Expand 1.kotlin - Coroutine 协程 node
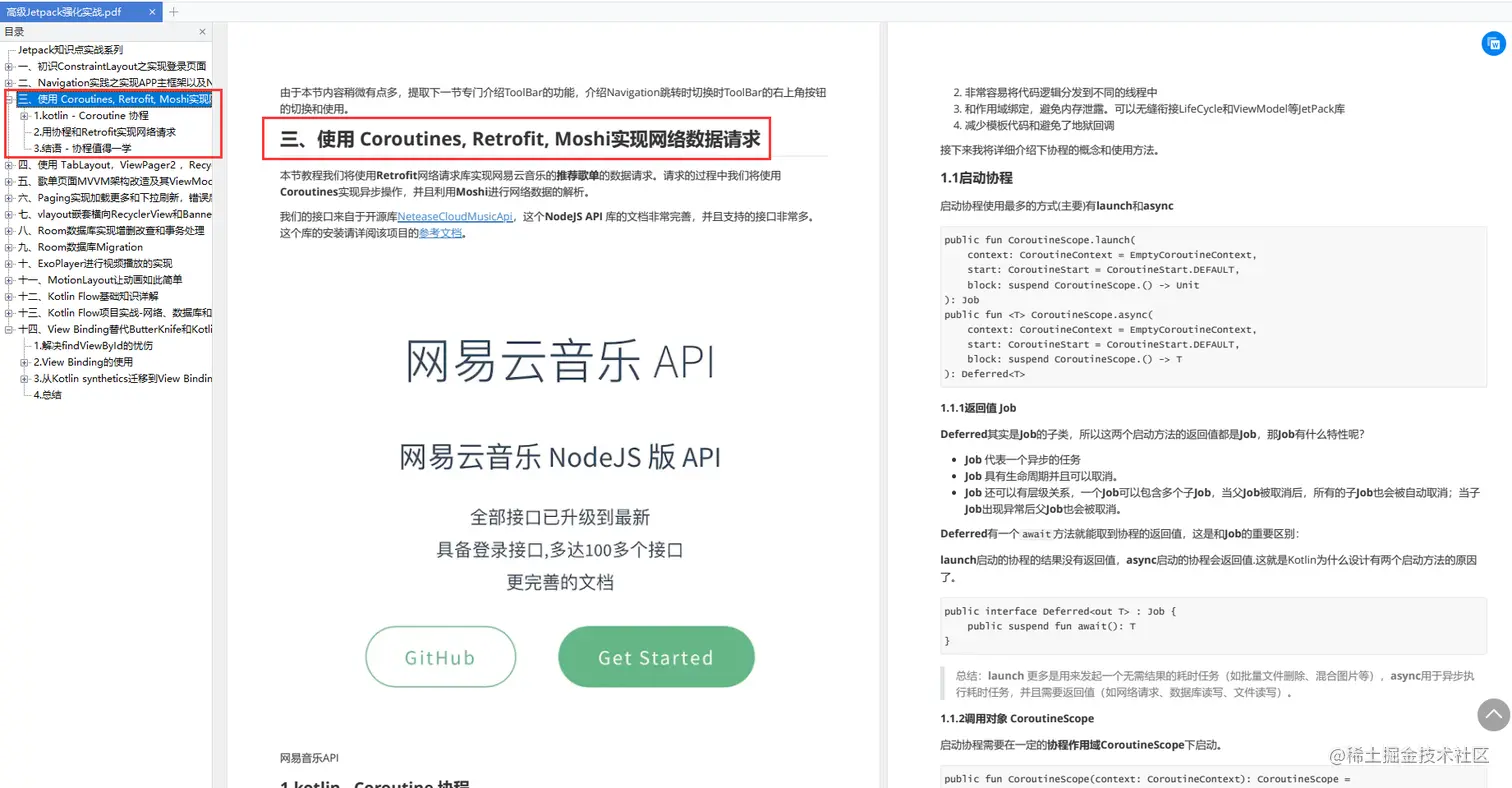1512x788 pixels. click(25, 116)
